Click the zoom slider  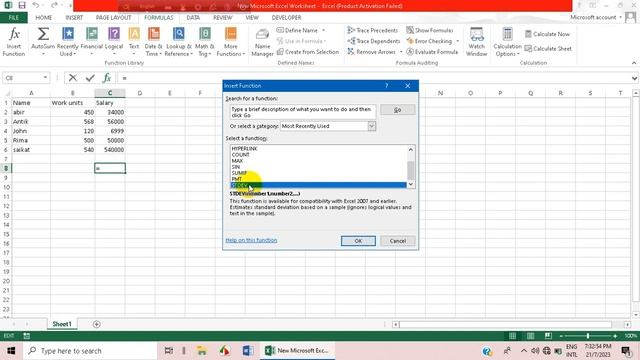(588, 336)
